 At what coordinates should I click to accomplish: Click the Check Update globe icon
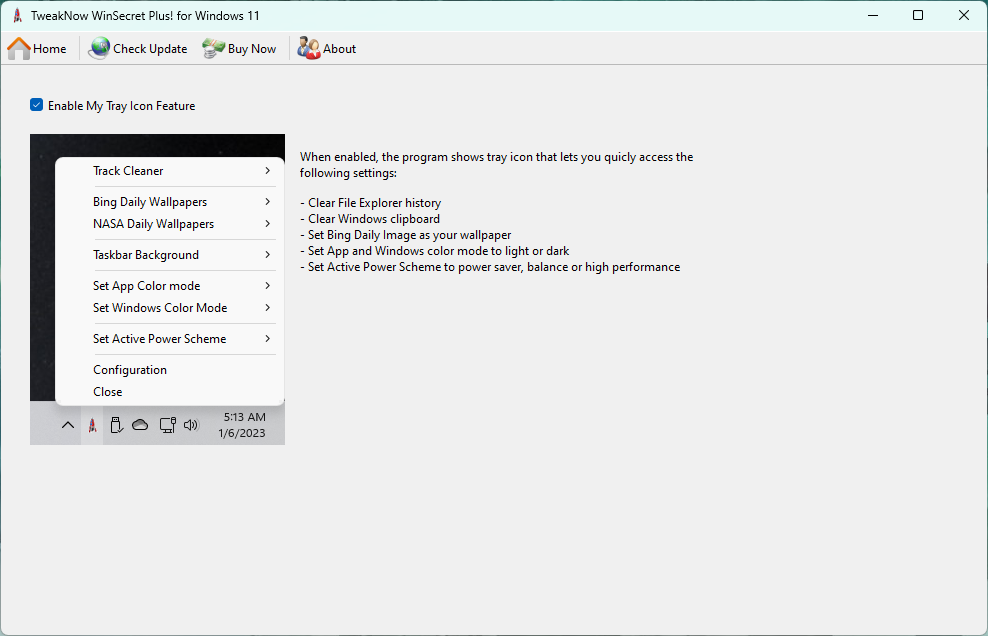tap(99, 48)
